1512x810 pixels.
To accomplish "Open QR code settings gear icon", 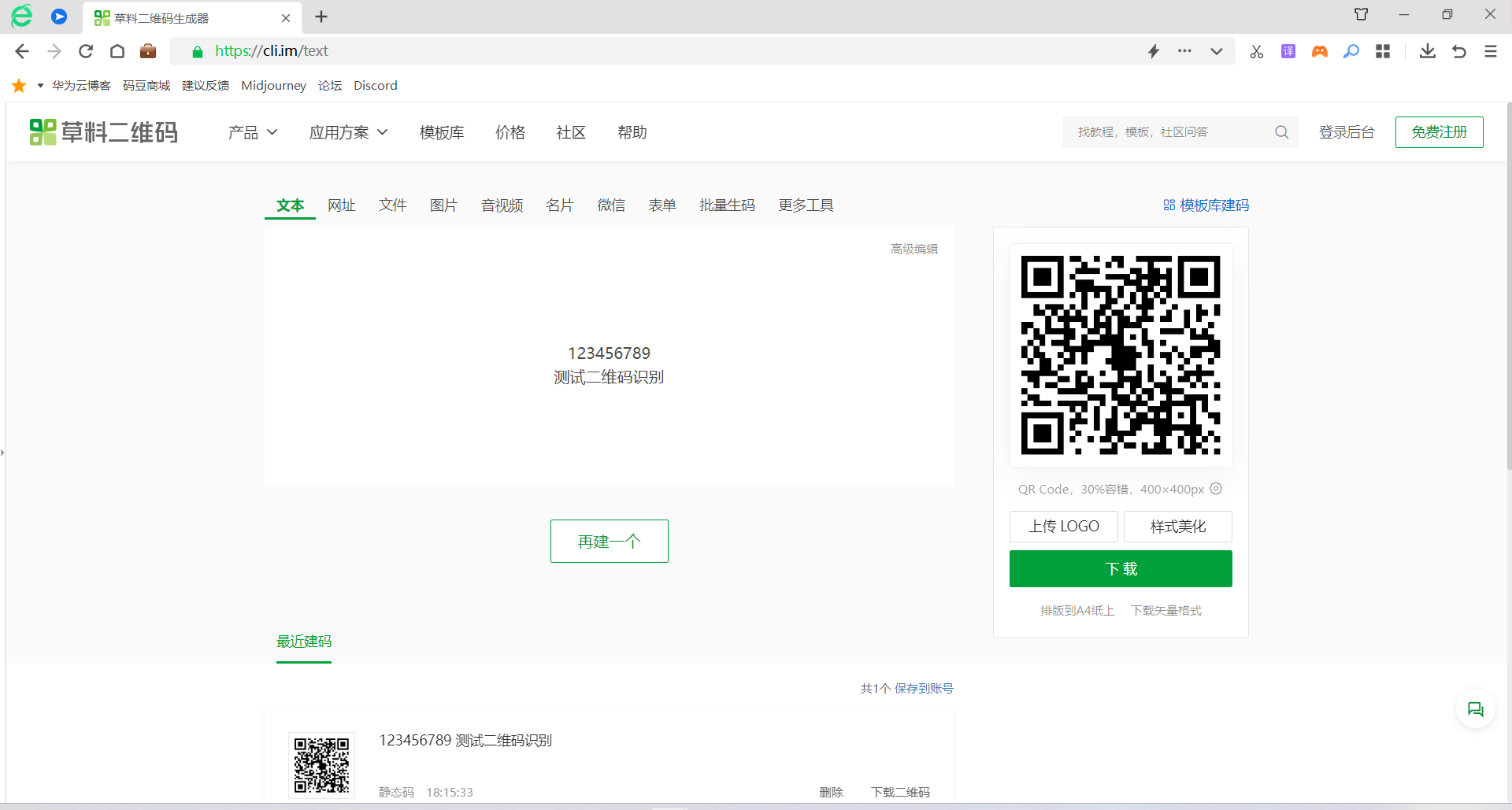I will pyautogui.click(x=1216, y=489).
